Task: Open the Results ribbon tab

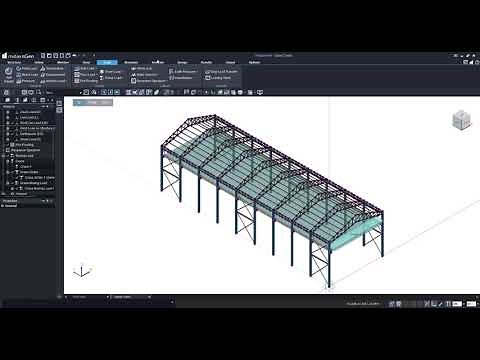Action: (x=206, y=62)
